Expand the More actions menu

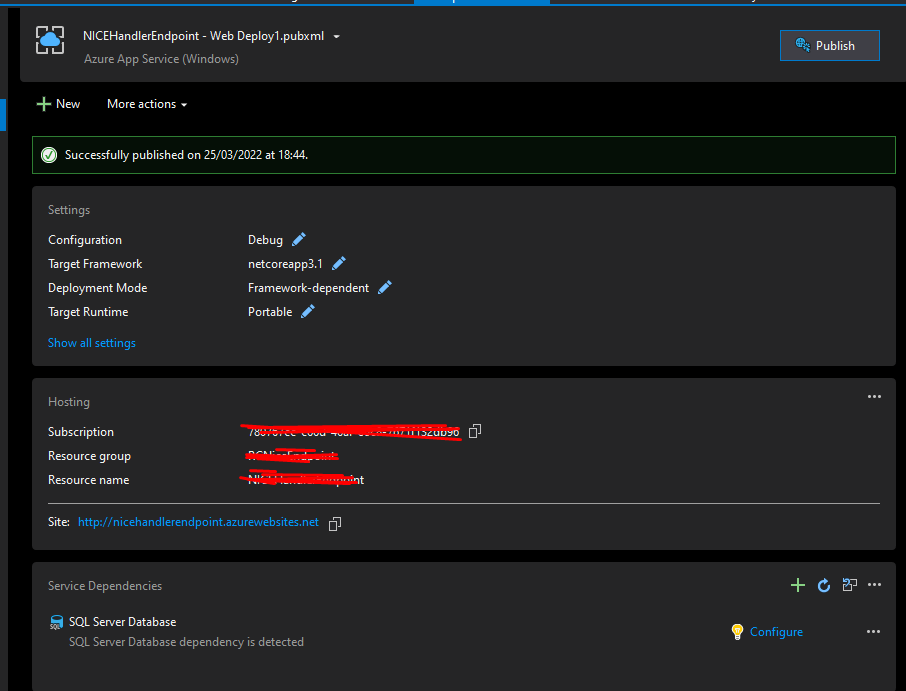coord(147,104)
